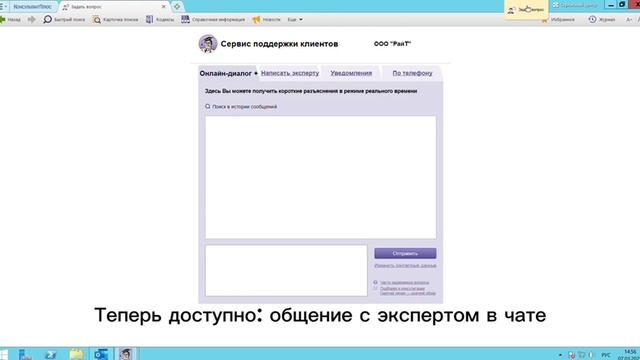This screenshot has width=640, height=360.
Task: Click the РУС language indicator in tray
Action: (x=606, y=355)
